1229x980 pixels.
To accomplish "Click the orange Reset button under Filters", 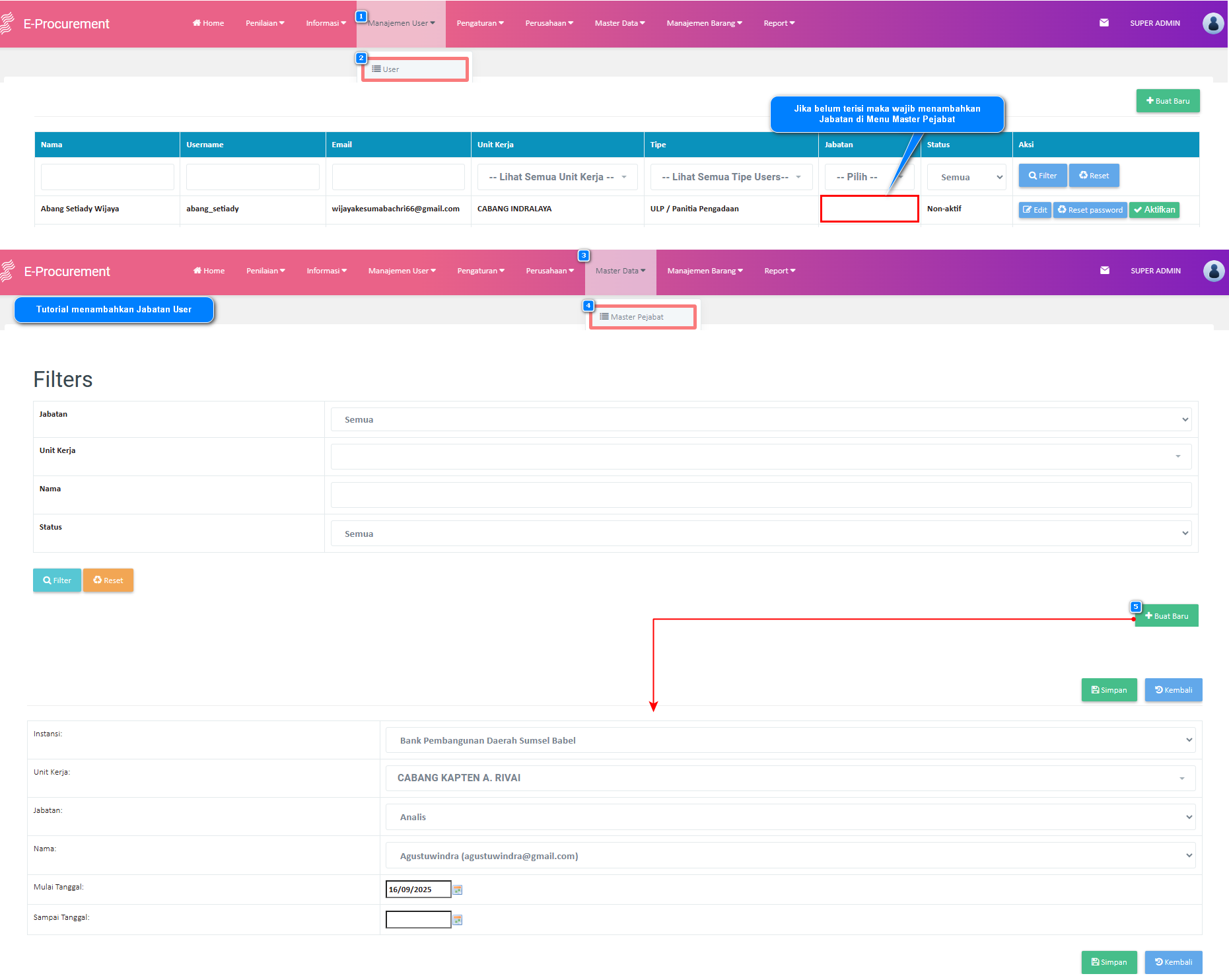I will pos(108,580).
